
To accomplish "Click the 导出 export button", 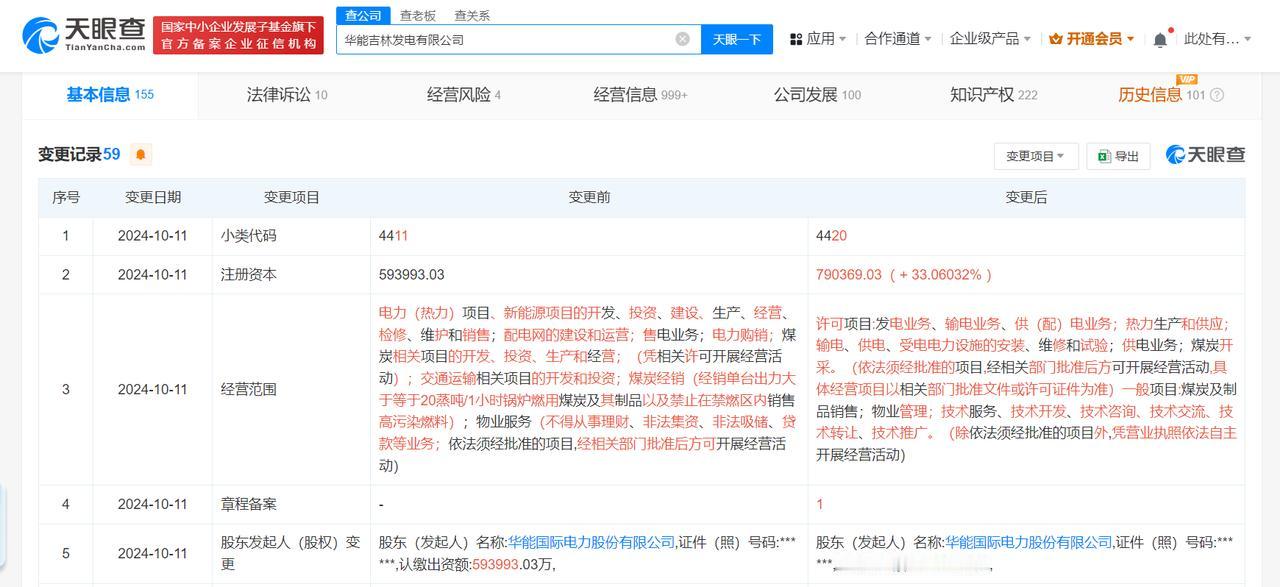I will click(1117, 156).
